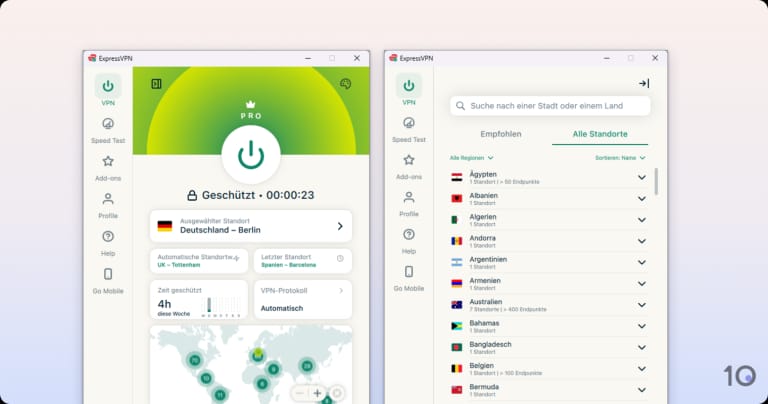Open Speed Test in right window sidebar
Screen dimensions: 768x404
pos(408,122)
